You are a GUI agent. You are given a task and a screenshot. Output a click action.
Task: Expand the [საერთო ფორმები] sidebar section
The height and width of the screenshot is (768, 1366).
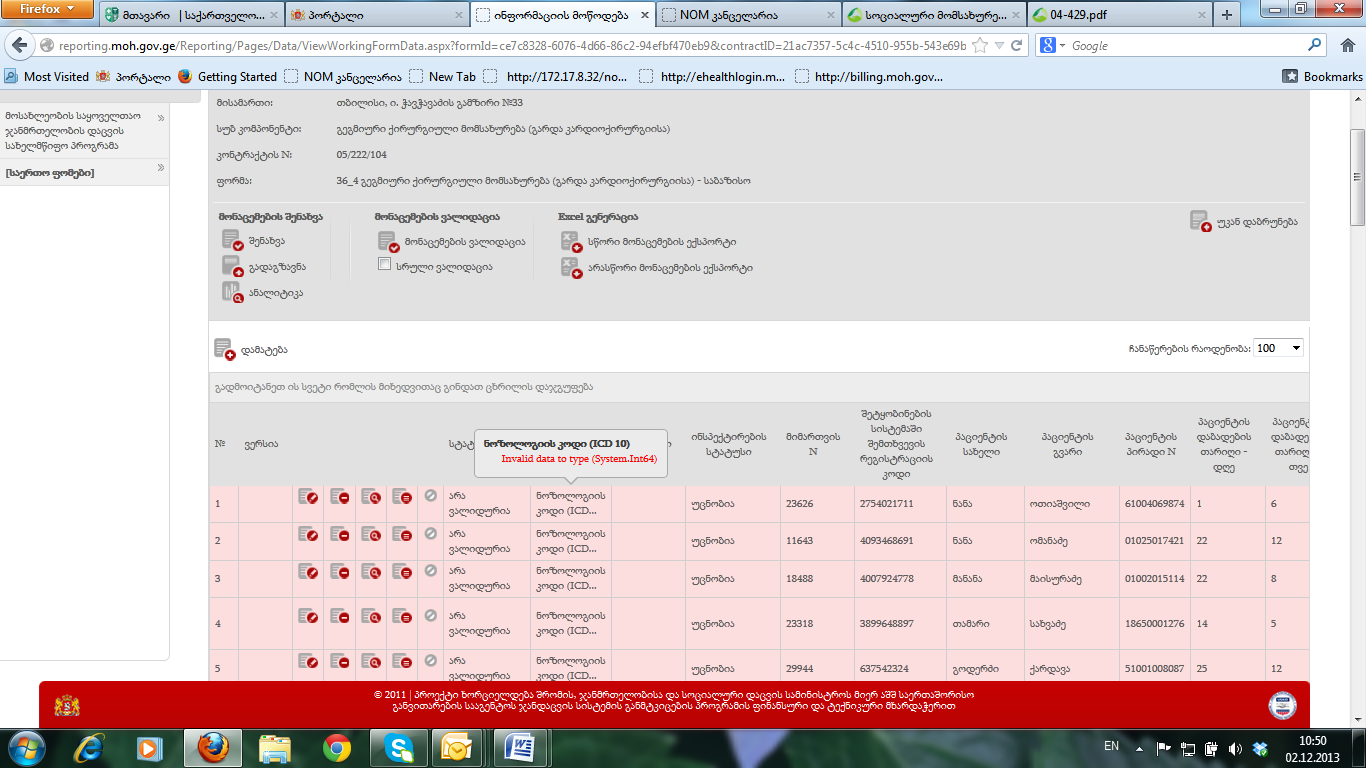(x=161, y=168)
